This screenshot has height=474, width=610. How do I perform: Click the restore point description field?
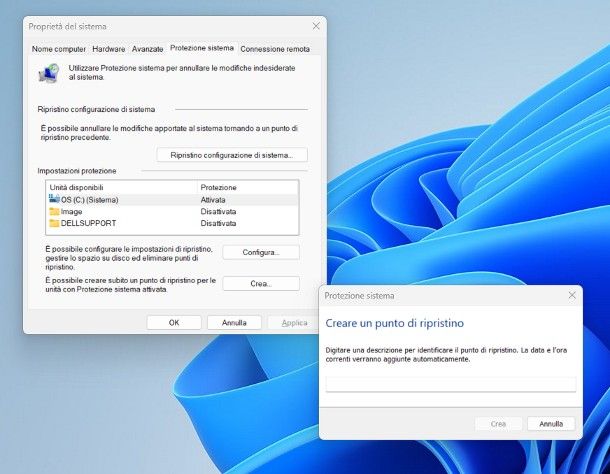point(451,384)
